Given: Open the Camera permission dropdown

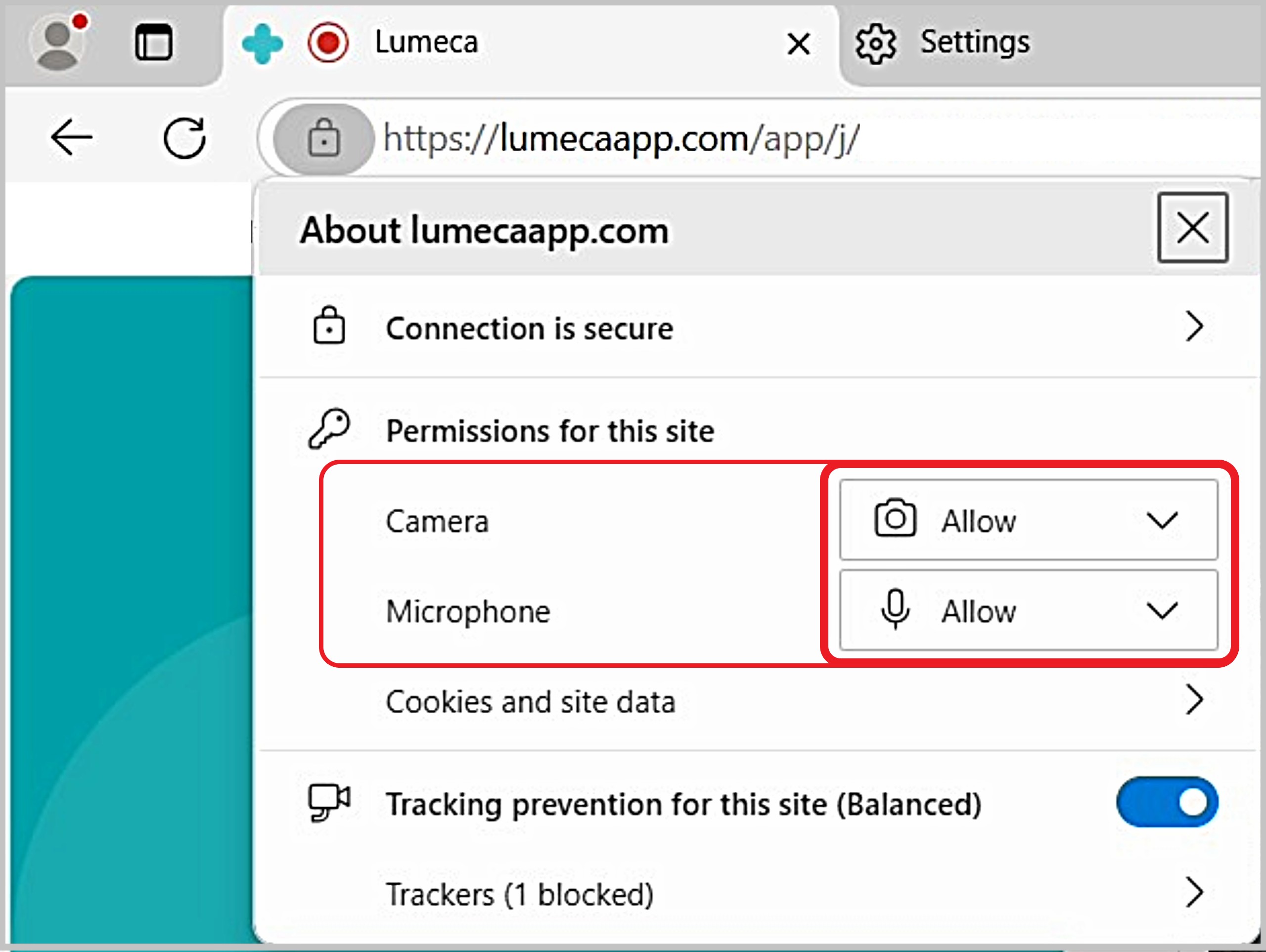Looking at the screenshot, I should point(1164,520).
